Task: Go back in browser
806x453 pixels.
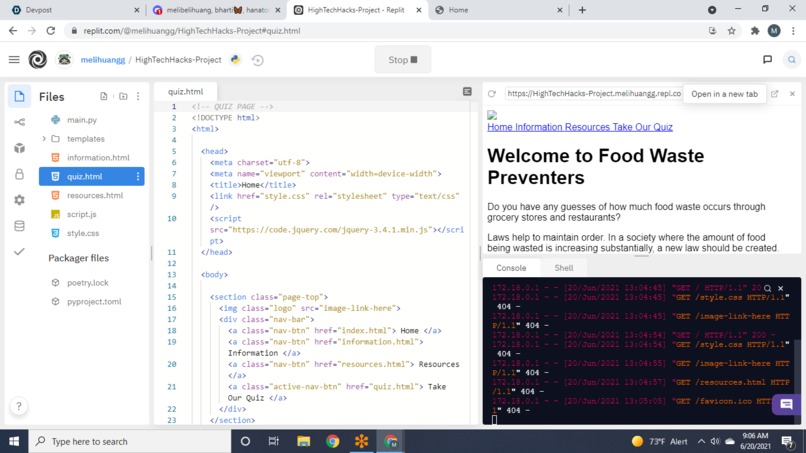Action: (13, 31)
